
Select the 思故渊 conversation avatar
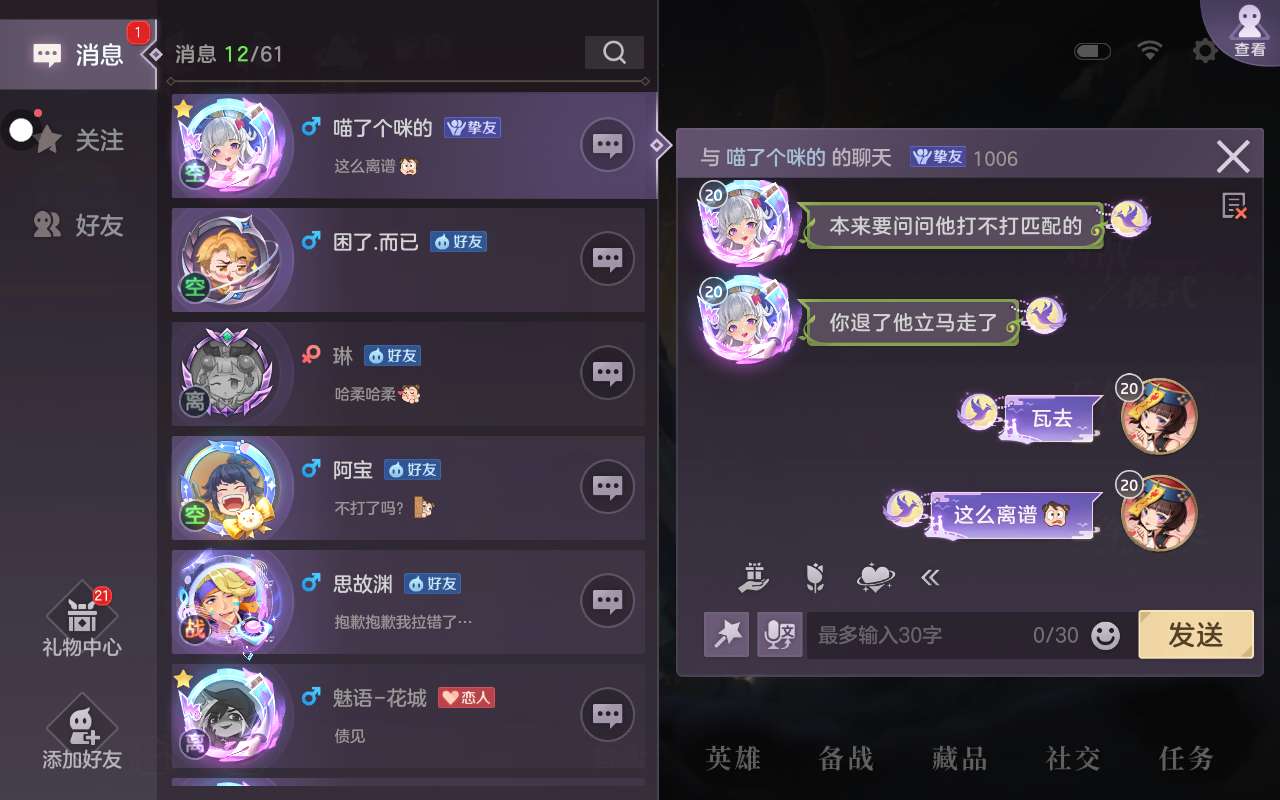[231, 601]
